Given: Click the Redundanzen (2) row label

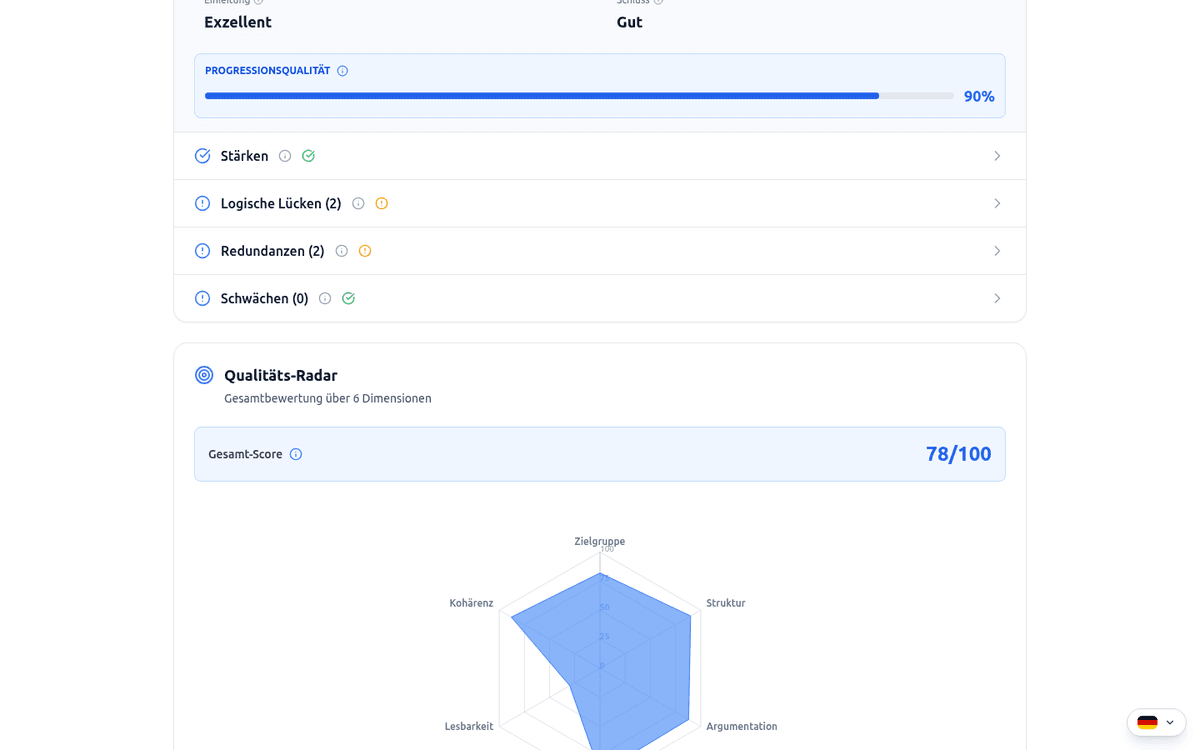Looking at the screenshot, I should 272,251.
